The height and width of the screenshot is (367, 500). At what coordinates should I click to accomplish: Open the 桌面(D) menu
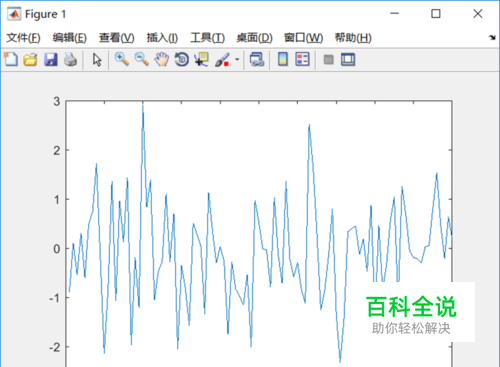point(254,38)
